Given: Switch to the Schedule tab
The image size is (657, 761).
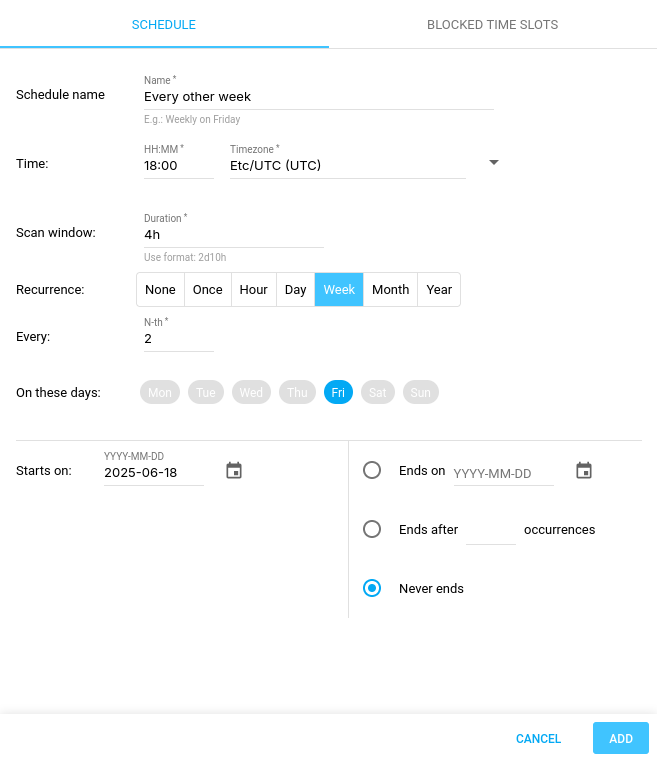Looking at the screenshot, I should pyautogui.click(x=164, y=24).
